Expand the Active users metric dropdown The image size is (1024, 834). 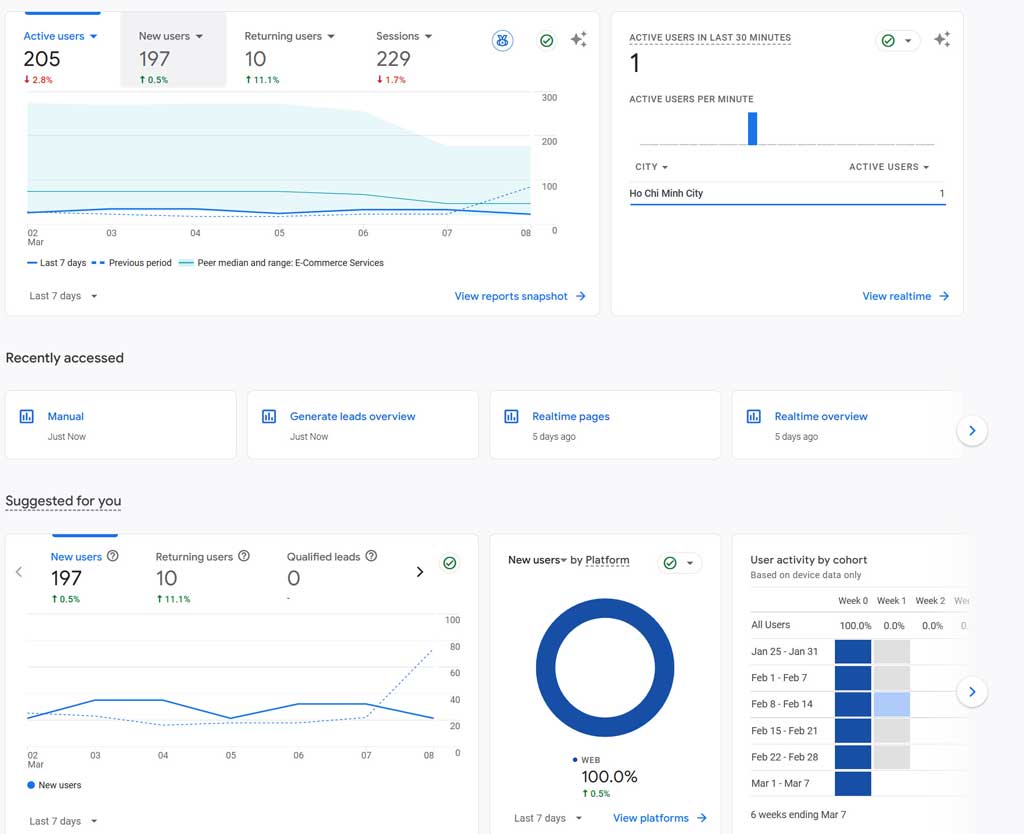[x=91, y=35]
